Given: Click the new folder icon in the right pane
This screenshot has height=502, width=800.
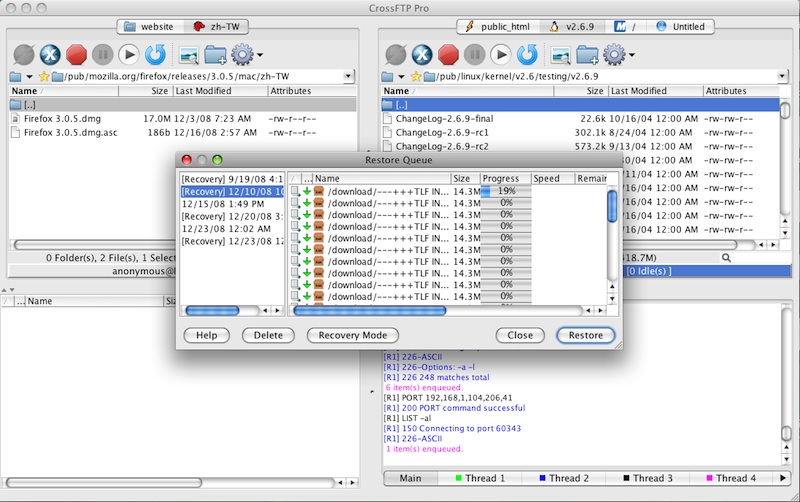Looking at the screenshot, I should (588, 54).
